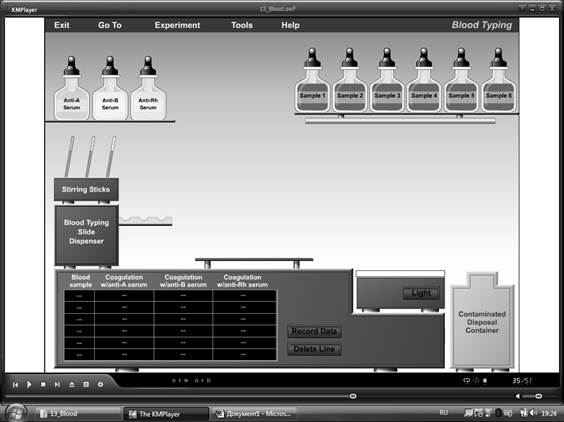The image size is (564, 422).
Task: Mute with KMPlayer speaker icon
Action: [518, 396]
